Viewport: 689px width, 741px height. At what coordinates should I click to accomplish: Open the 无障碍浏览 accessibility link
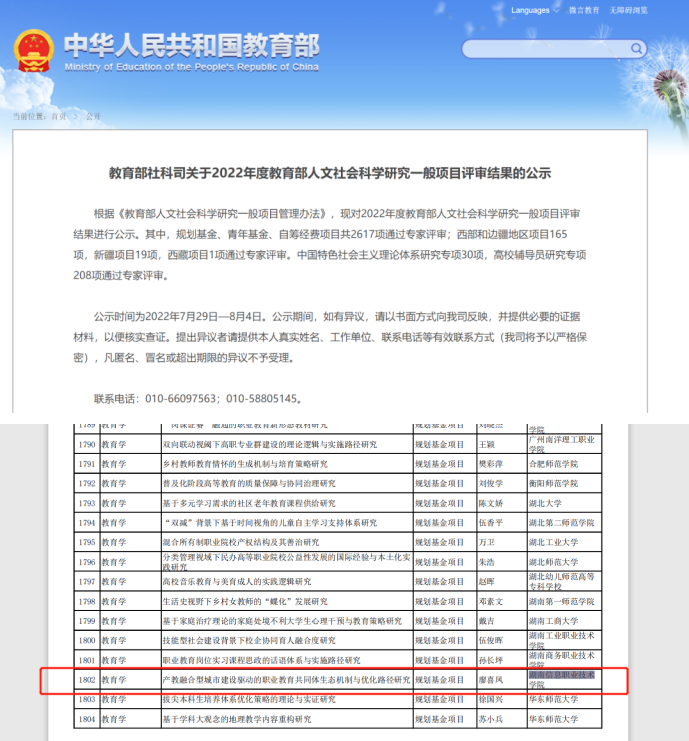coord(629,10)
